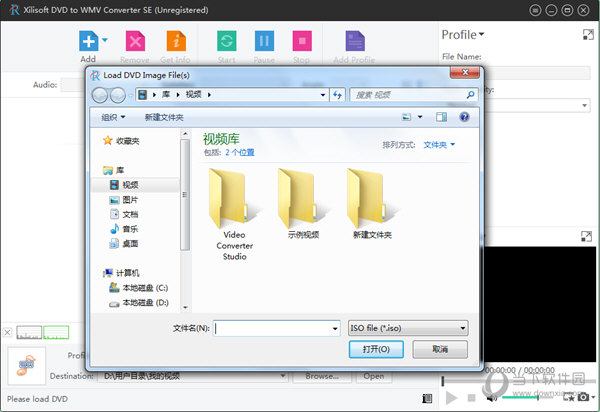Click the Add file icon in the toolbar
Image resolution: width=600 pixels, height=412 pixels.
click(88, 41)
